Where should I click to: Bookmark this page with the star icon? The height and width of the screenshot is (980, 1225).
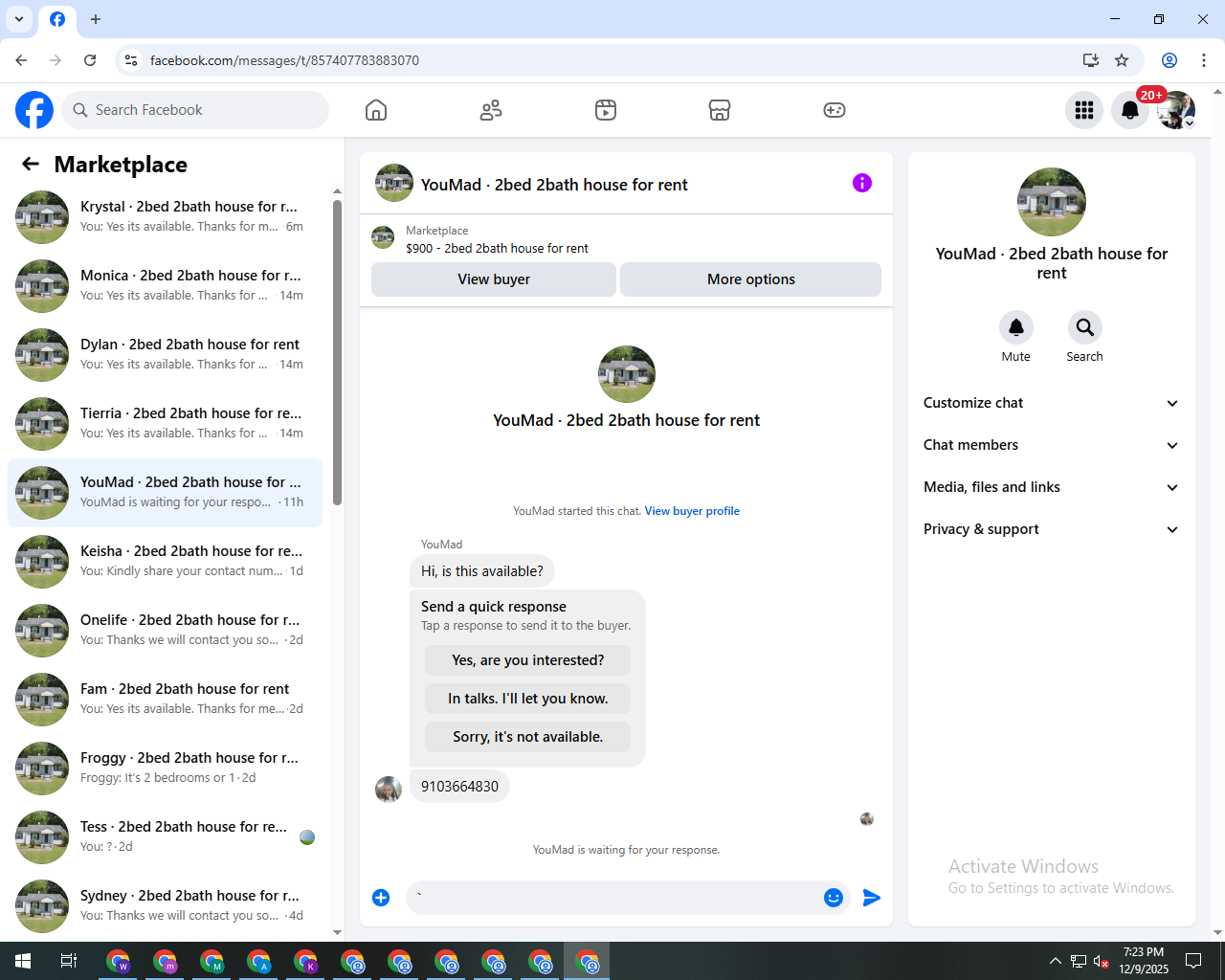(x=1122, y=60)
